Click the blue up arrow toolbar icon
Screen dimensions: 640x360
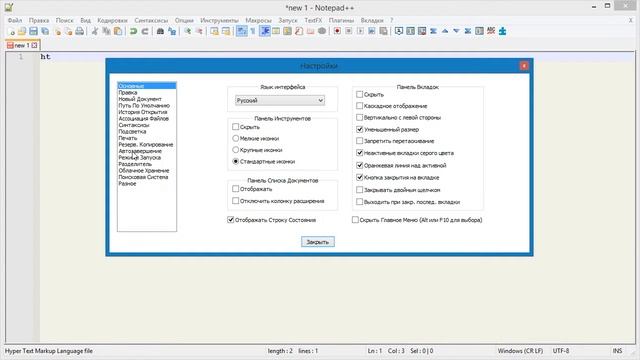445,31
